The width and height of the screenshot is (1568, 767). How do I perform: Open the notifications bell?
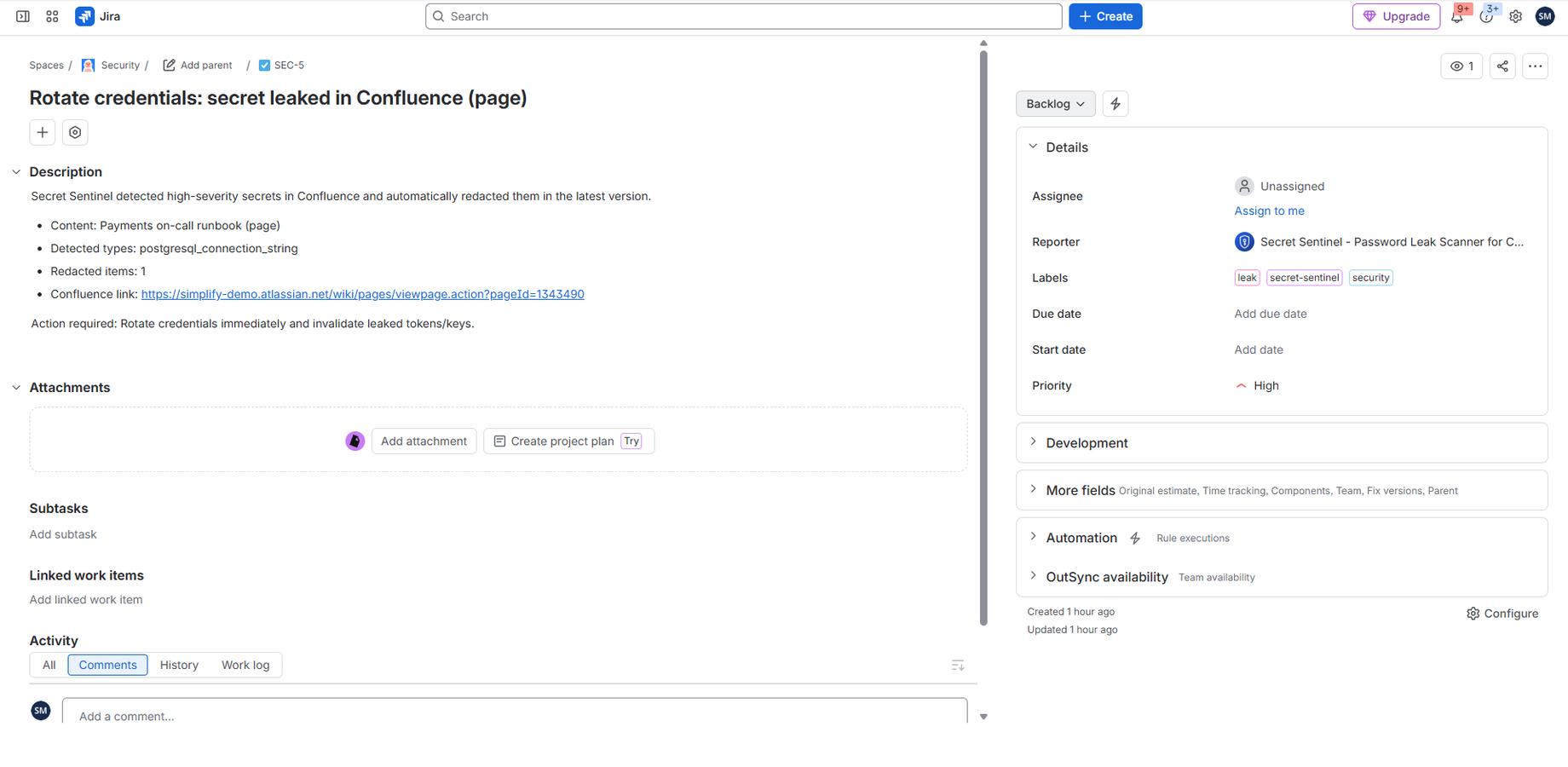(1457, 16)
